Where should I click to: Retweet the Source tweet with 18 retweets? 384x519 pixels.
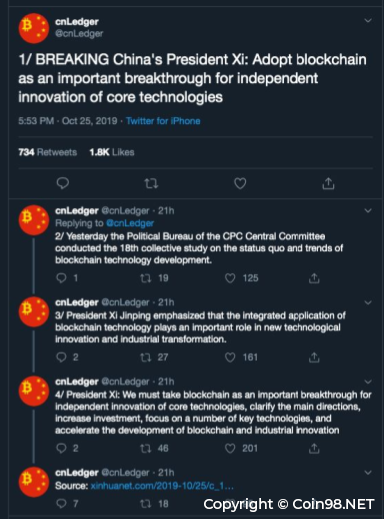coord(145,503)
